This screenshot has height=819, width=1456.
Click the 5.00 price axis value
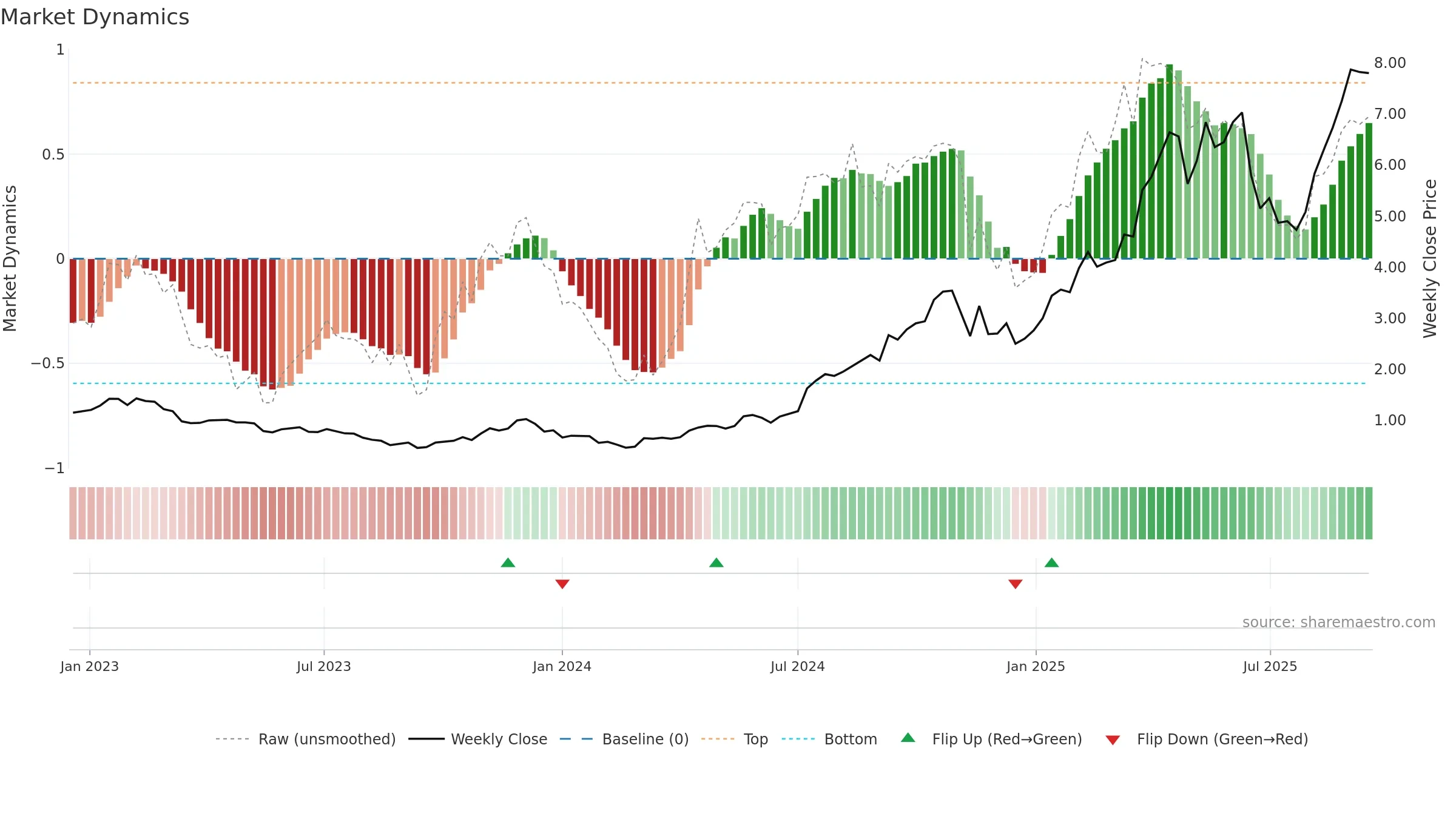[x=1390, y=216]
